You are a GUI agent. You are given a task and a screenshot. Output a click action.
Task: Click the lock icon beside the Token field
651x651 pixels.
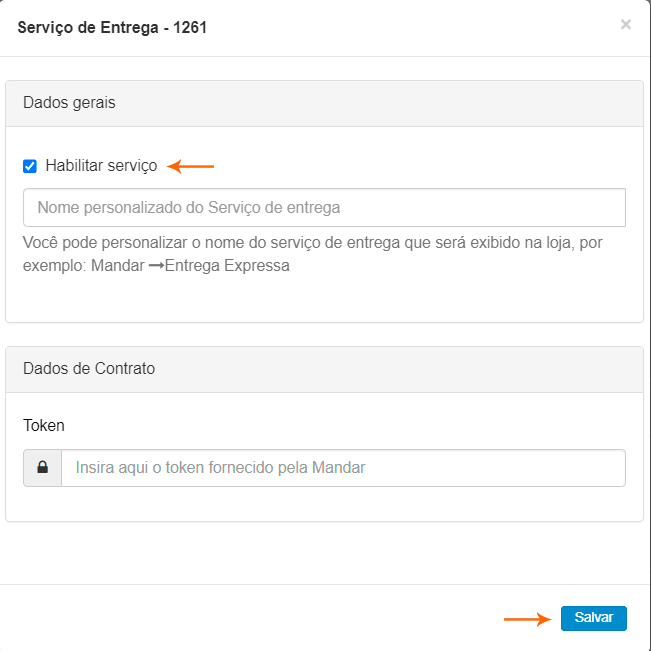point(43,467)
